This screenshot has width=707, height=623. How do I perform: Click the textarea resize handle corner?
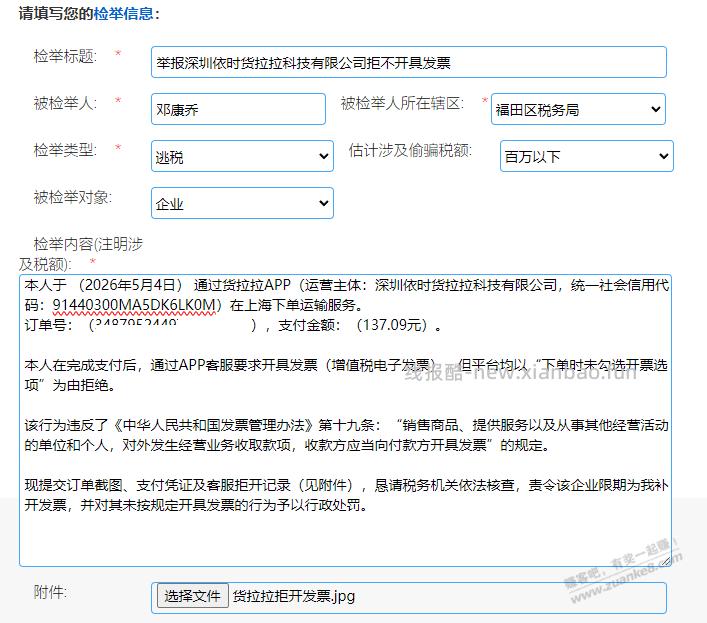[x=666, y=561]
